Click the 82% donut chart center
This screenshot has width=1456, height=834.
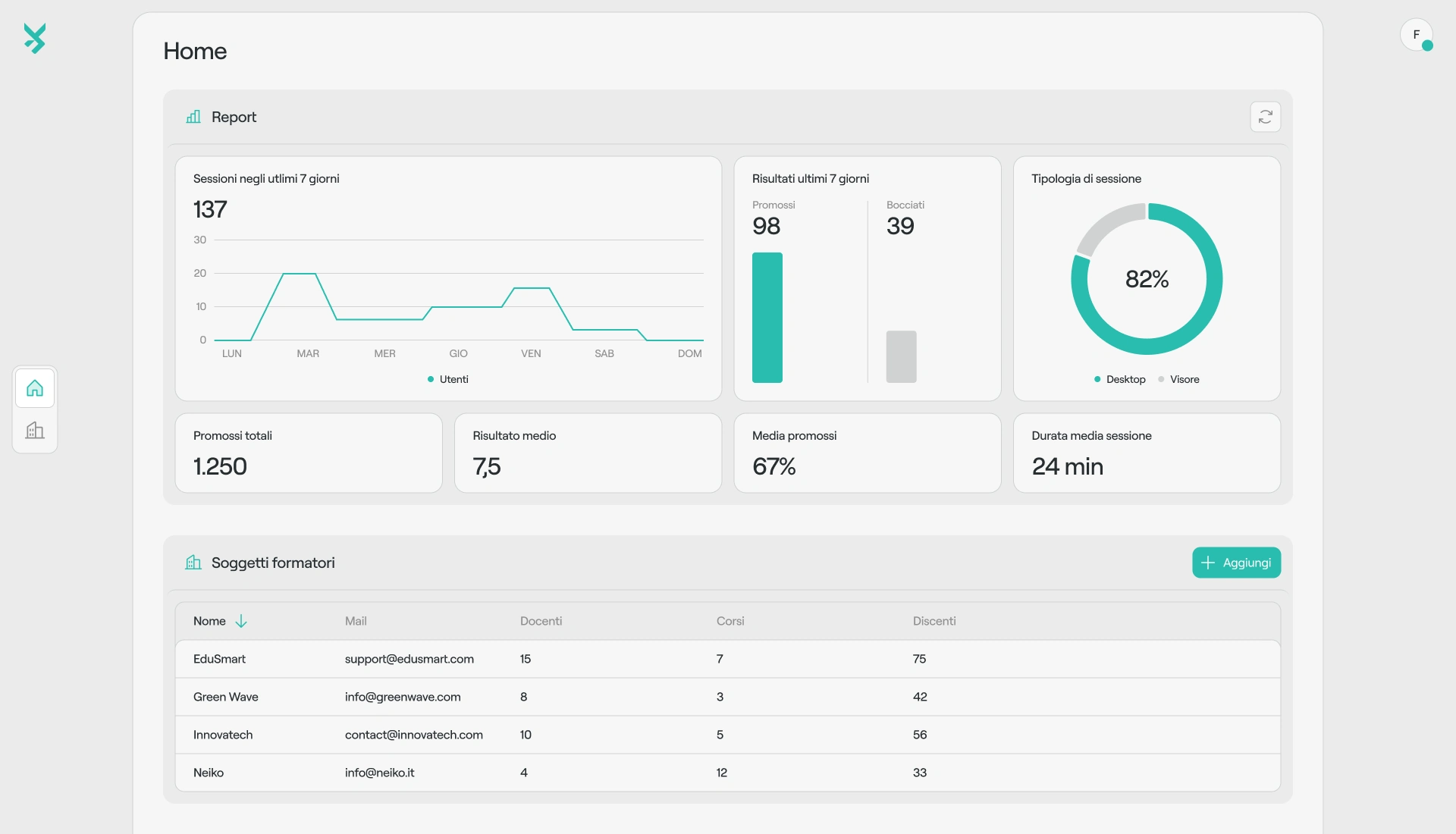[x=1147, y=279]
